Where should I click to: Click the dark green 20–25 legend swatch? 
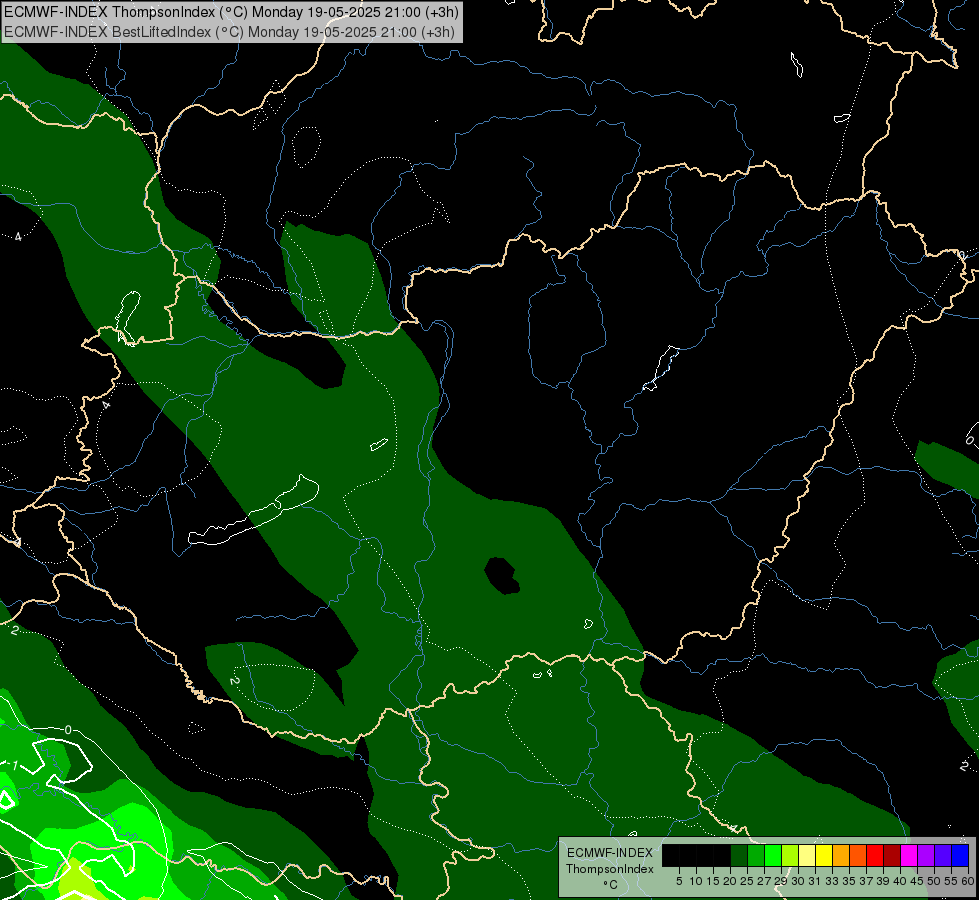739,855
